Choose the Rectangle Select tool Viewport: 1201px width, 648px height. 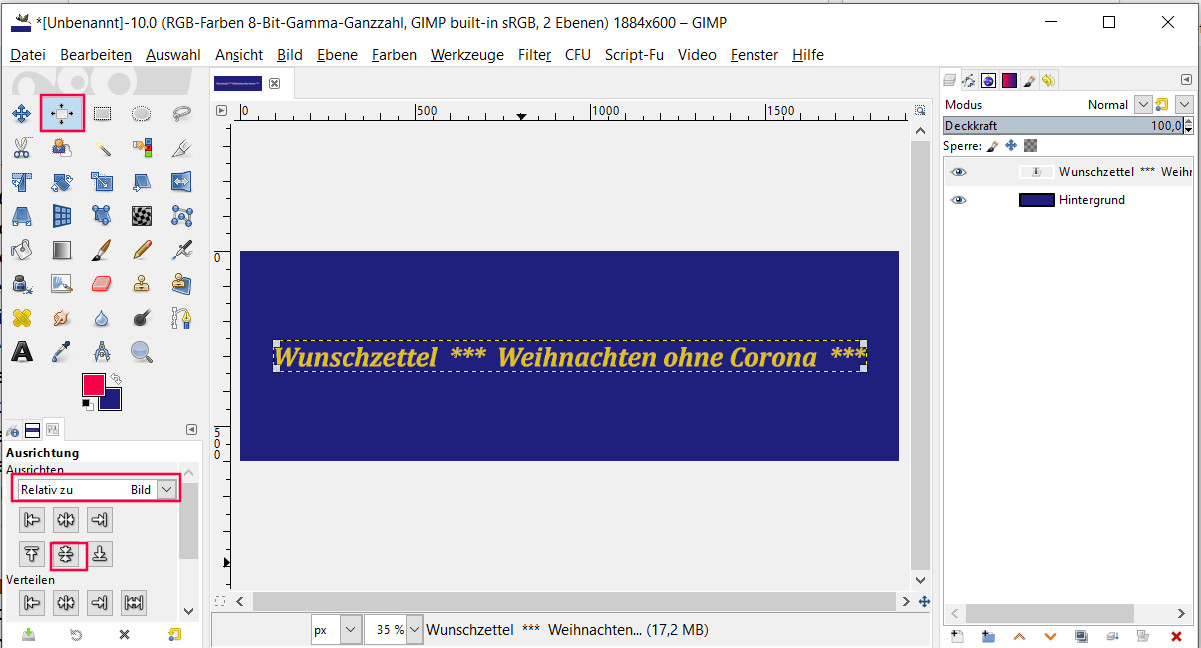[x=102, y=114]
